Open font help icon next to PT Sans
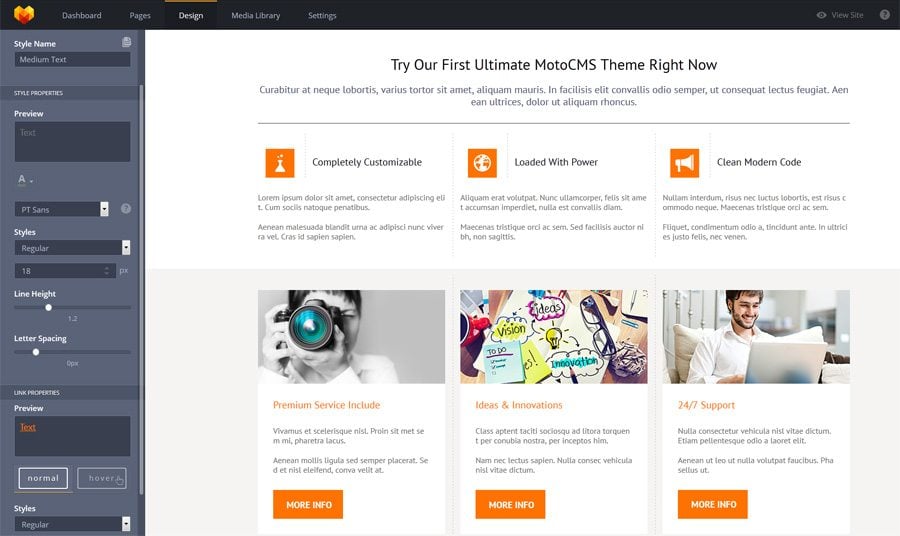The width and height of the screenshot is (900, 536). coord(126,209)
